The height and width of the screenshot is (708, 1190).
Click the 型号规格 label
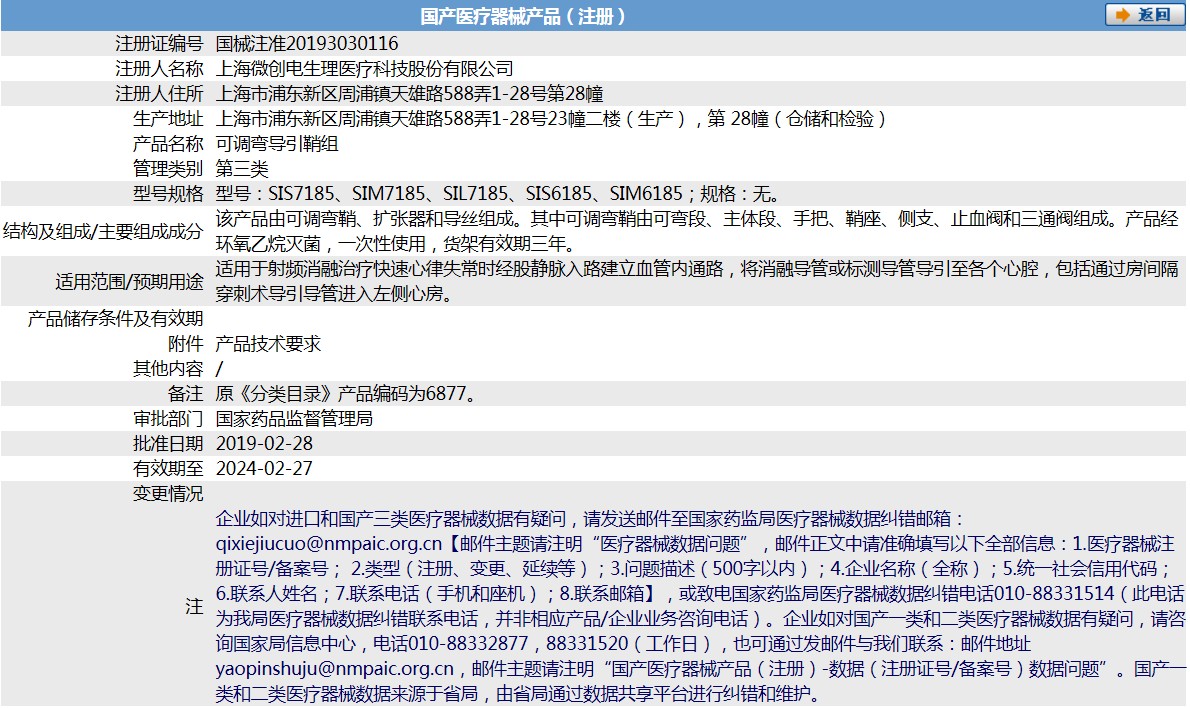click(168, 194)
